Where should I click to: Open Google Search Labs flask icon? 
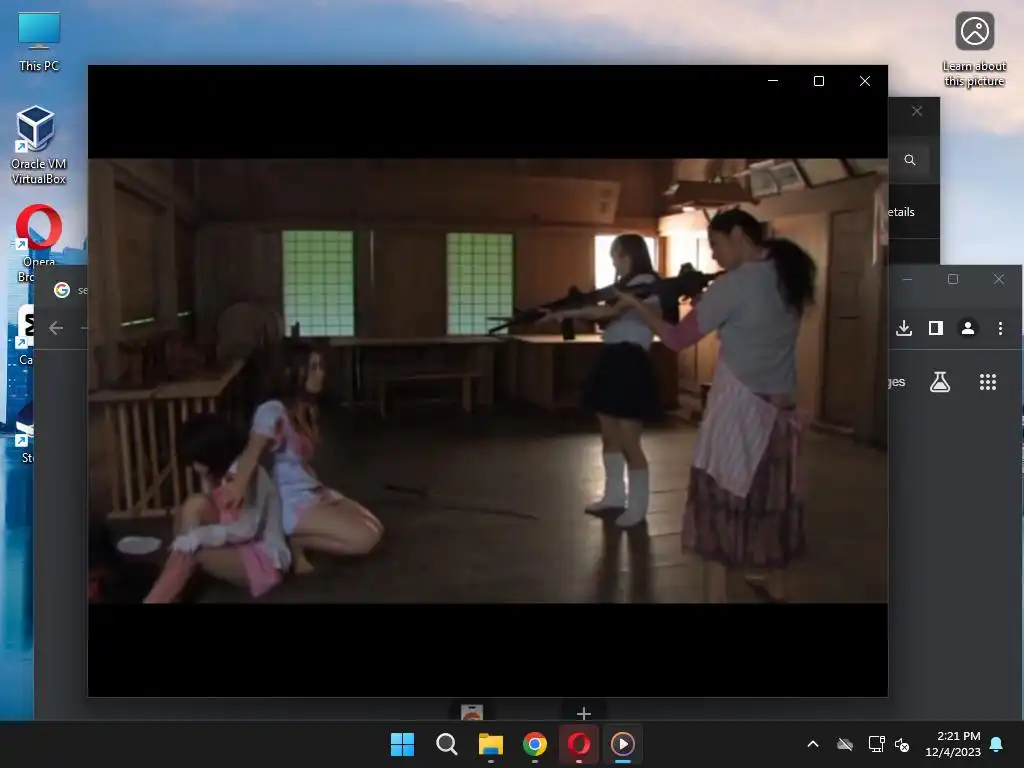(x=940, y=382)
